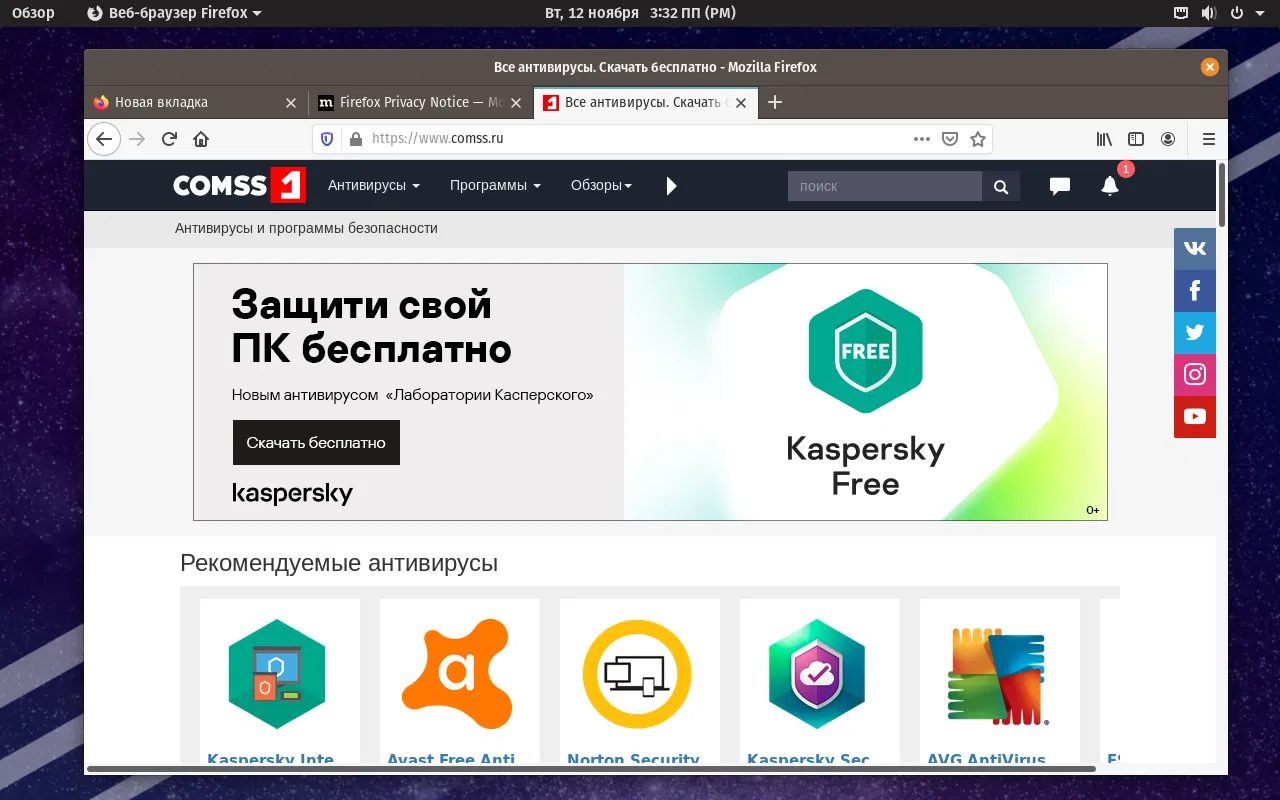The image size is (1280, 800).
Task: Close the Новая вкладка tab
Action: [291, 103]
